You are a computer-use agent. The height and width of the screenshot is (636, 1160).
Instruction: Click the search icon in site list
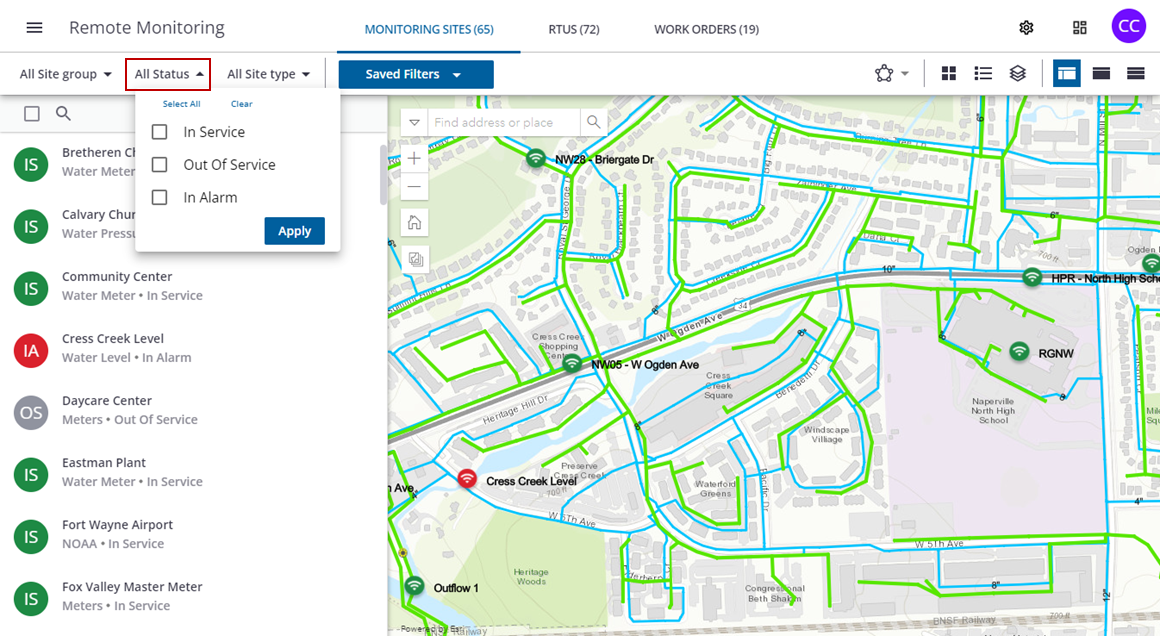pos(63,114)
